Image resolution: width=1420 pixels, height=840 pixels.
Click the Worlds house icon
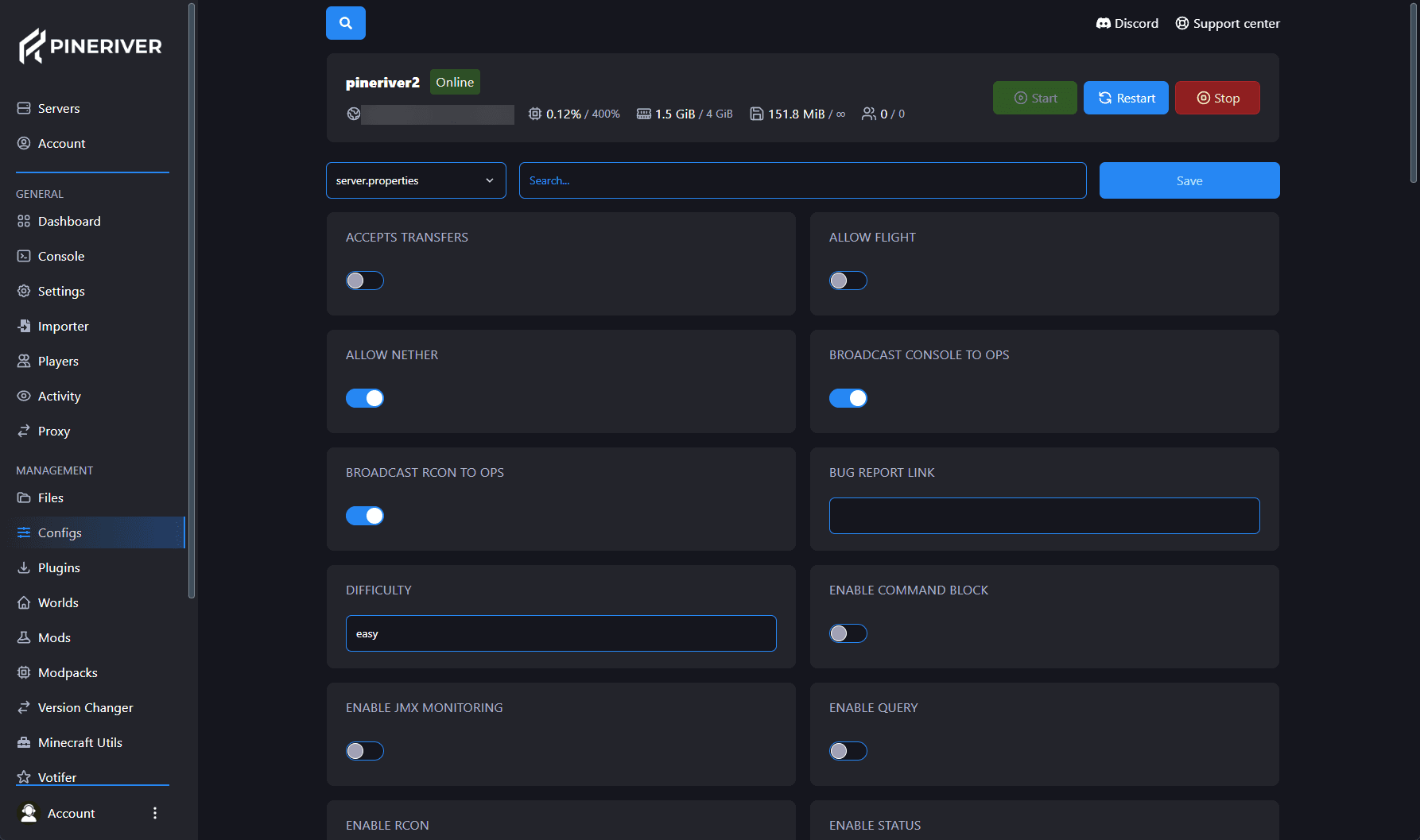(24, 602)
